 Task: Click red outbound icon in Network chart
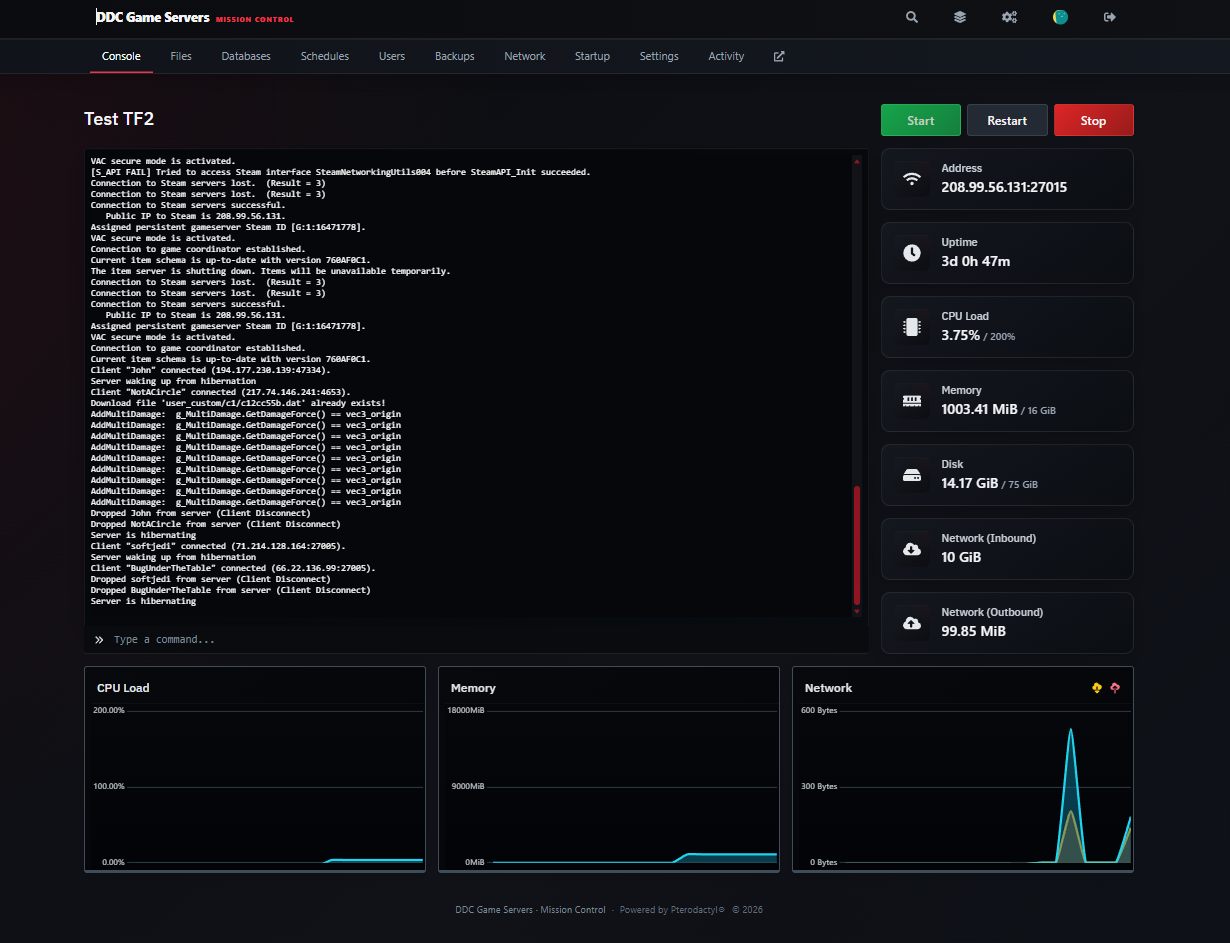(1115, 688)
